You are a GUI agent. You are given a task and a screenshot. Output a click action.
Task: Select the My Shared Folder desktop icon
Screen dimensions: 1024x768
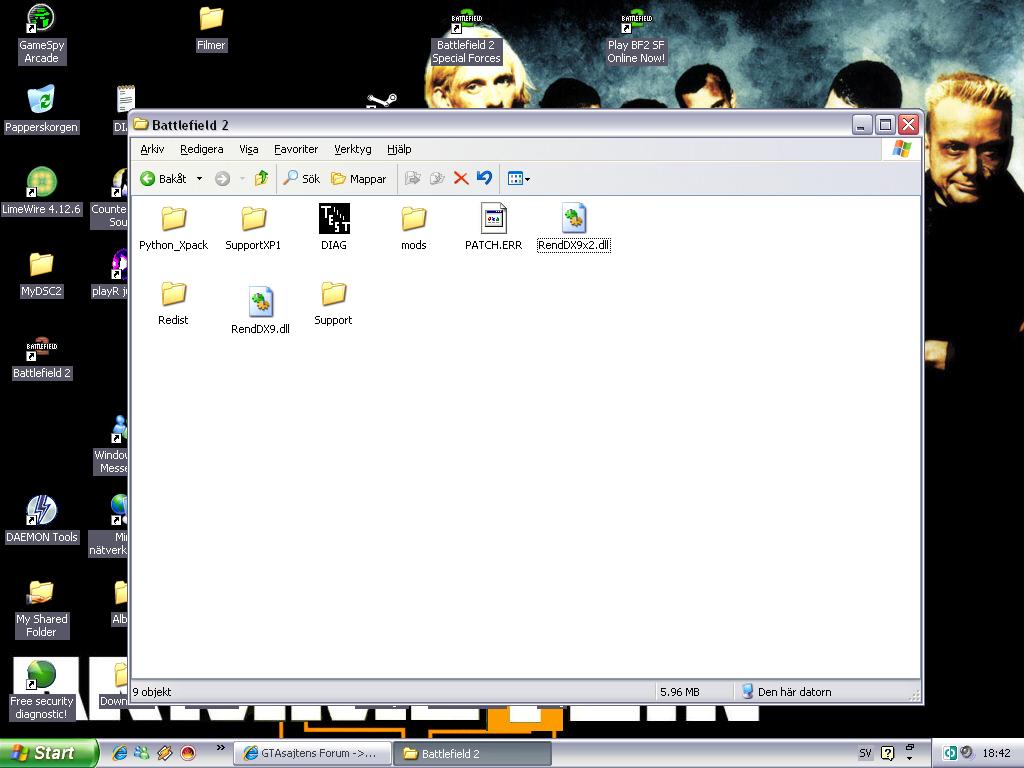(41, 609)
